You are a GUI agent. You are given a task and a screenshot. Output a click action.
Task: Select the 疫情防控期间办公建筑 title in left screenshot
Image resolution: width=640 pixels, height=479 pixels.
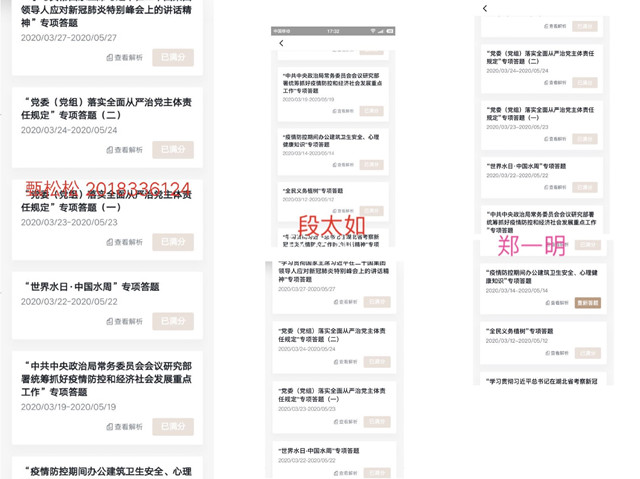(108, 472)
